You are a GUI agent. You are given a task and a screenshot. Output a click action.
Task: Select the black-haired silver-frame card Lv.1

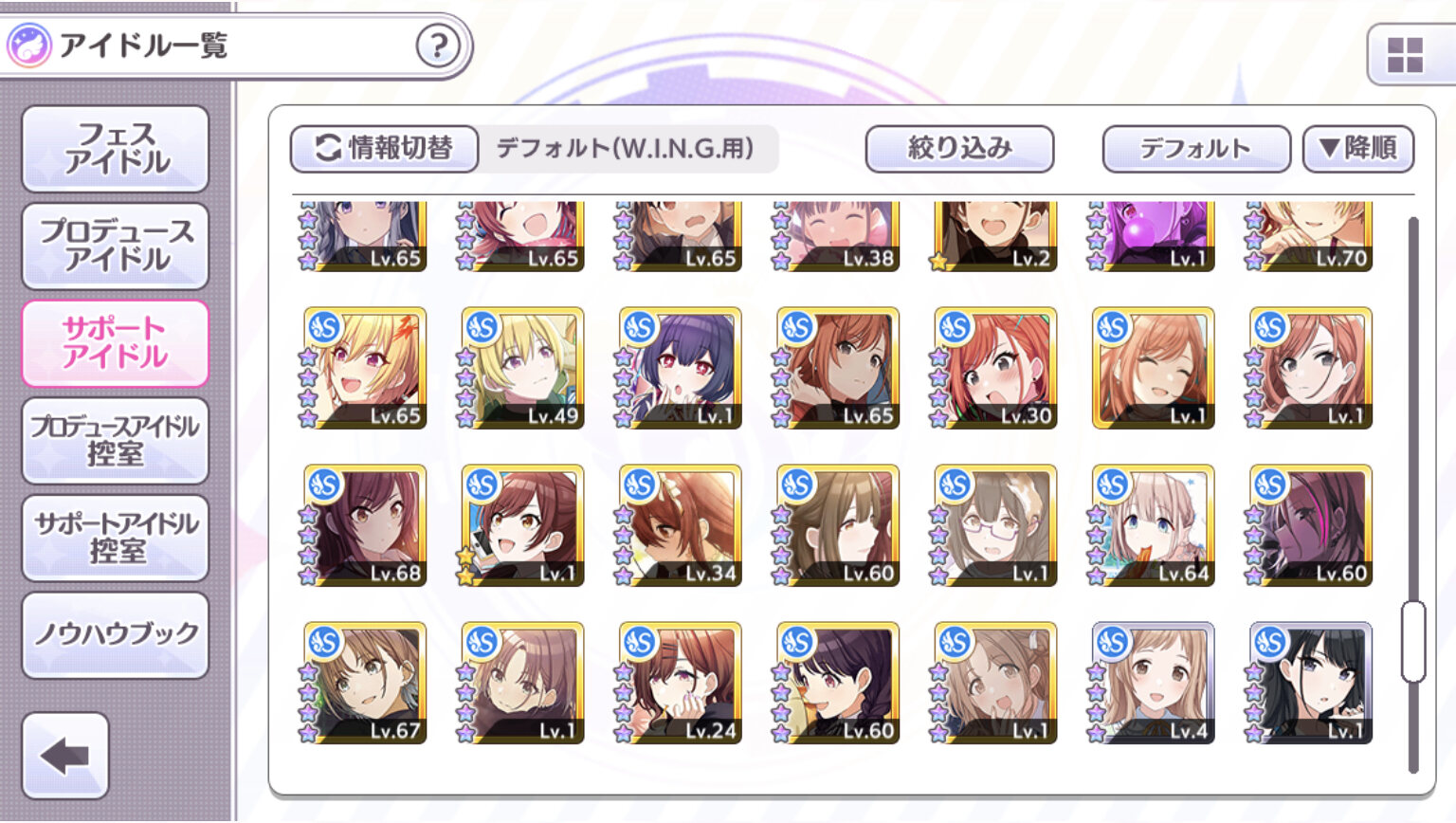1310,683
